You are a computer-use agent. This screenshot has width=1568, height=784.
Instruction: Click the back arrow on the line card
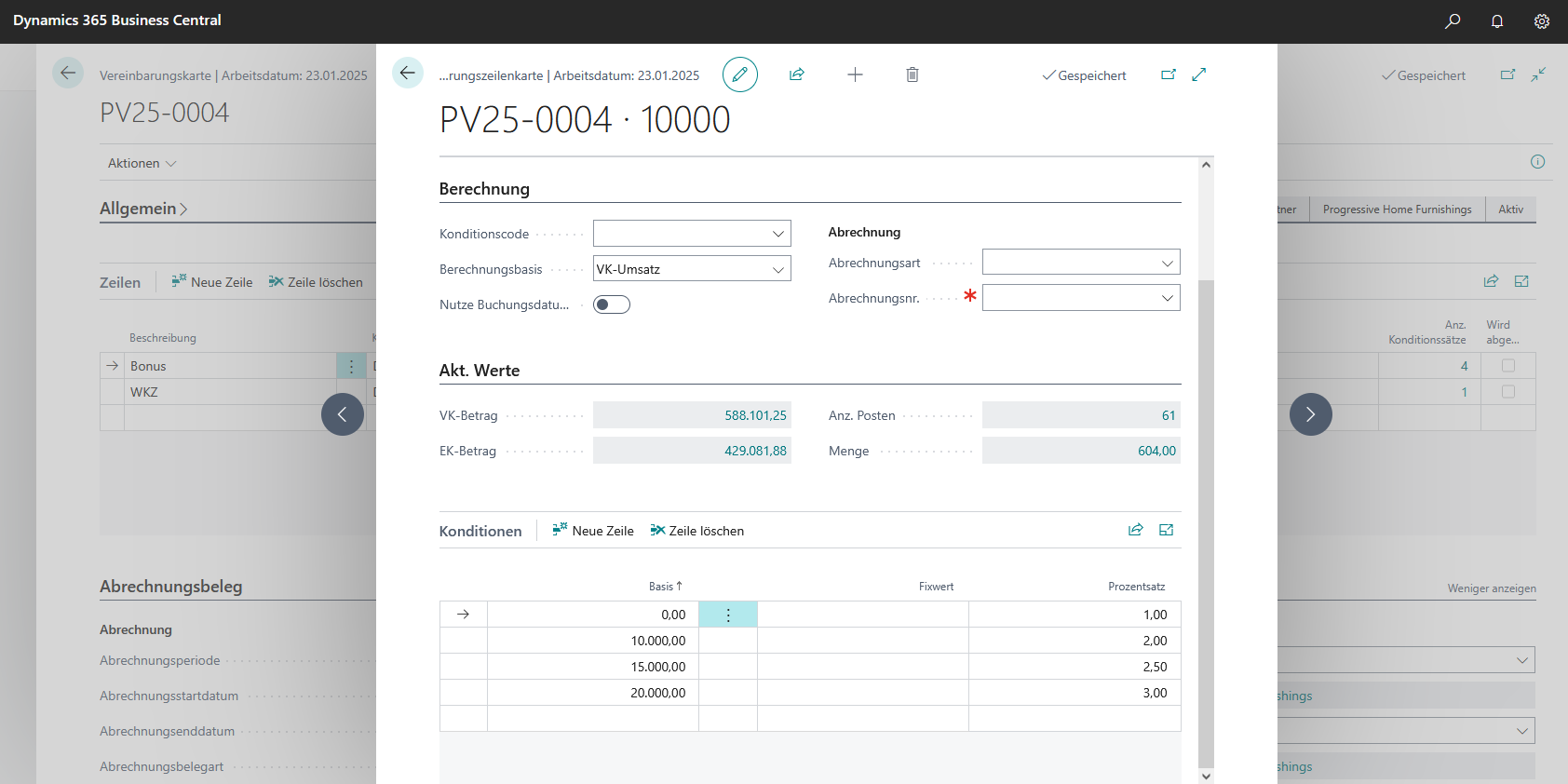[x=408, y=73]
